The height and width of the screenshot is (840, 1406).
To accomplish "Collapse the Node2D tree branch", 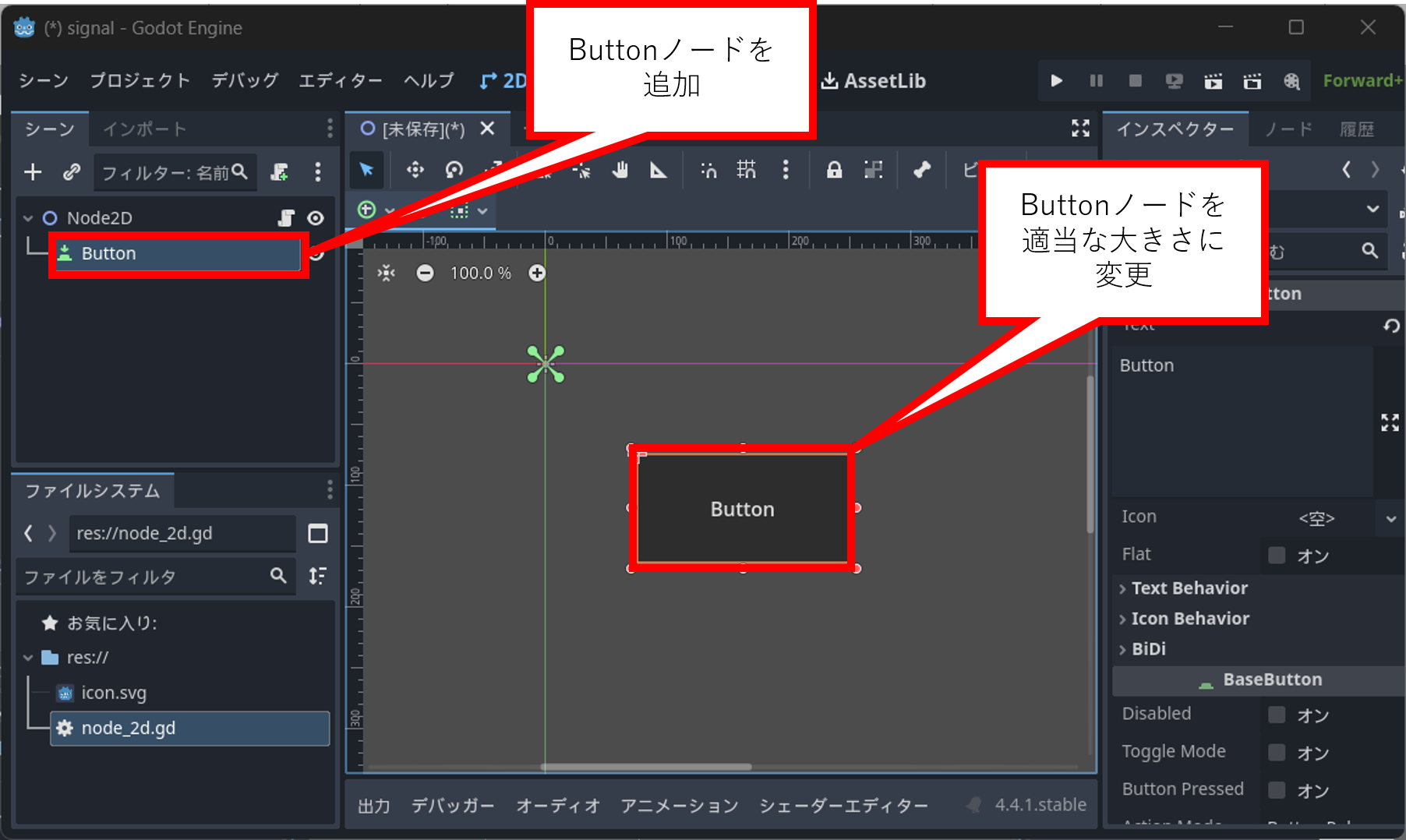I will click(x=27, y=217).
